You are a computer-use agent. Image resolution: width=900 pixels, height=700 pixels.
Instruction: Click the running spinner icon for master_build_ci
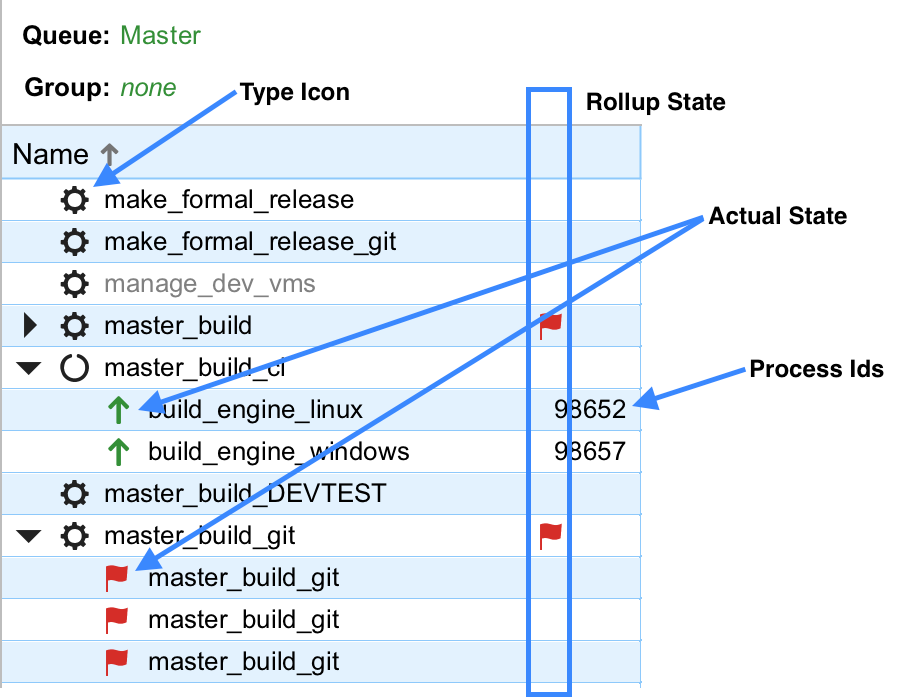[74, 368]
